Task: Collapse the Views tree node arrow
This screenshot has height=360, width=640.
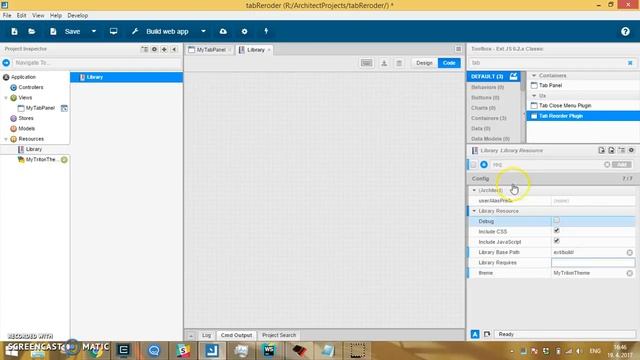Action: [6, 98]
